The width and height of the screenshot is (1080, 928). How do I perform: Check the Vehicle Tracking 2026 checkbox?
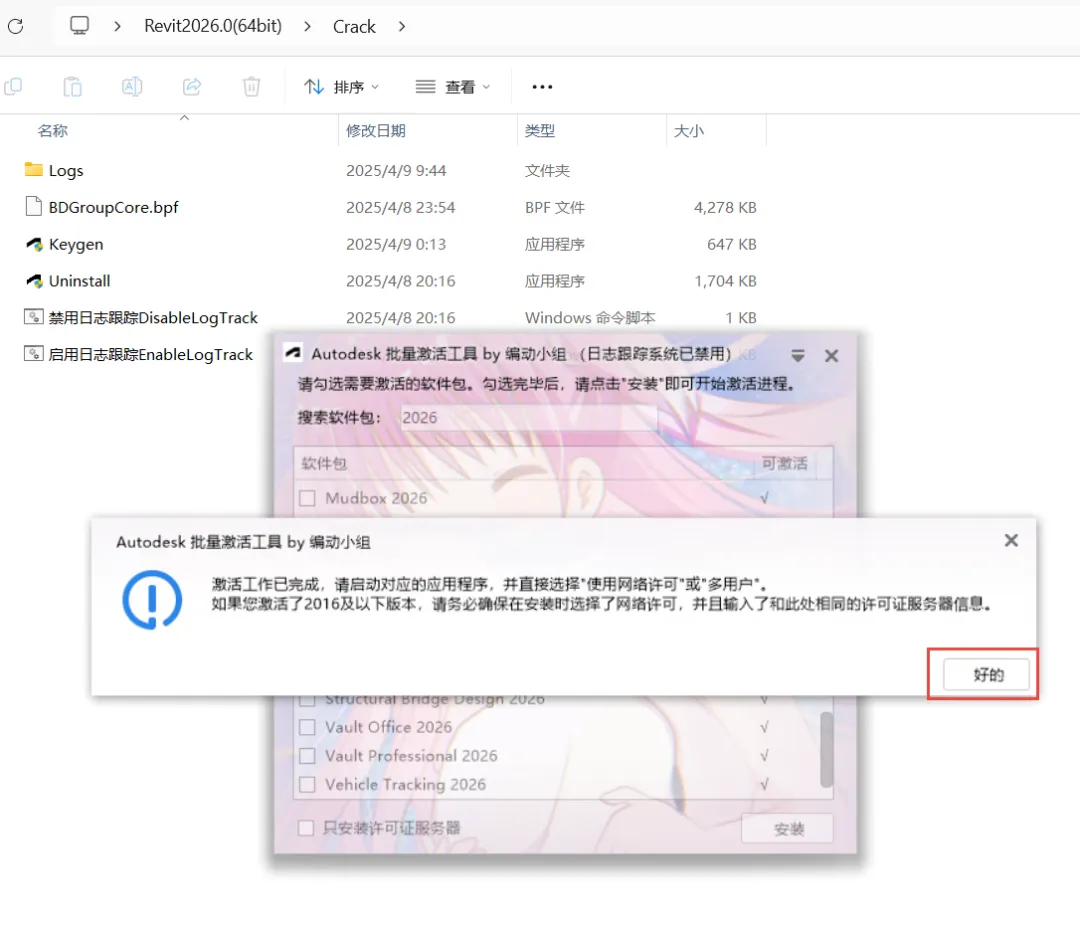307,784
